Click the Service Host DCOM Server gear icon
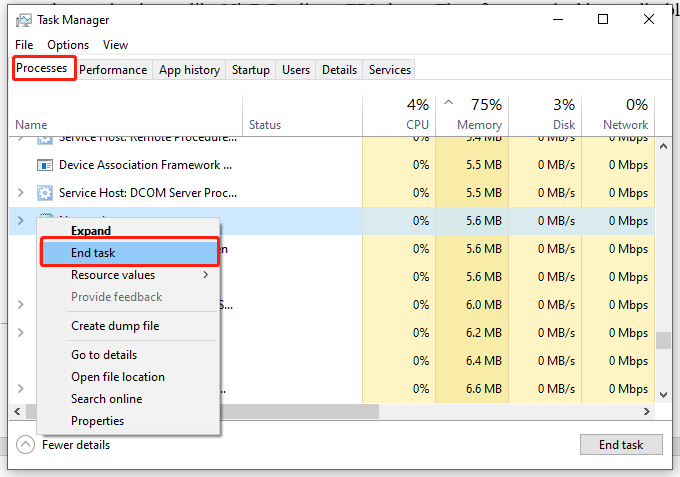Viewport: 680px width, 477px height. coord(45,193)
